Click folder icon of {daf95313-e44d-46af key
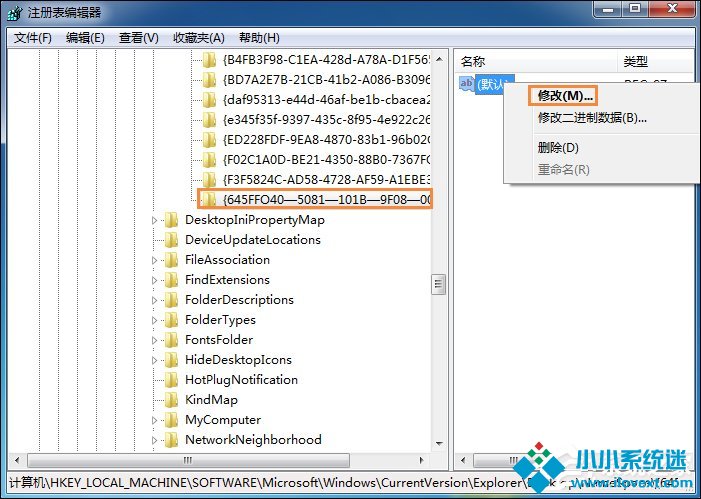The height and width of the screenshot is (499, 701). (209, 100)
